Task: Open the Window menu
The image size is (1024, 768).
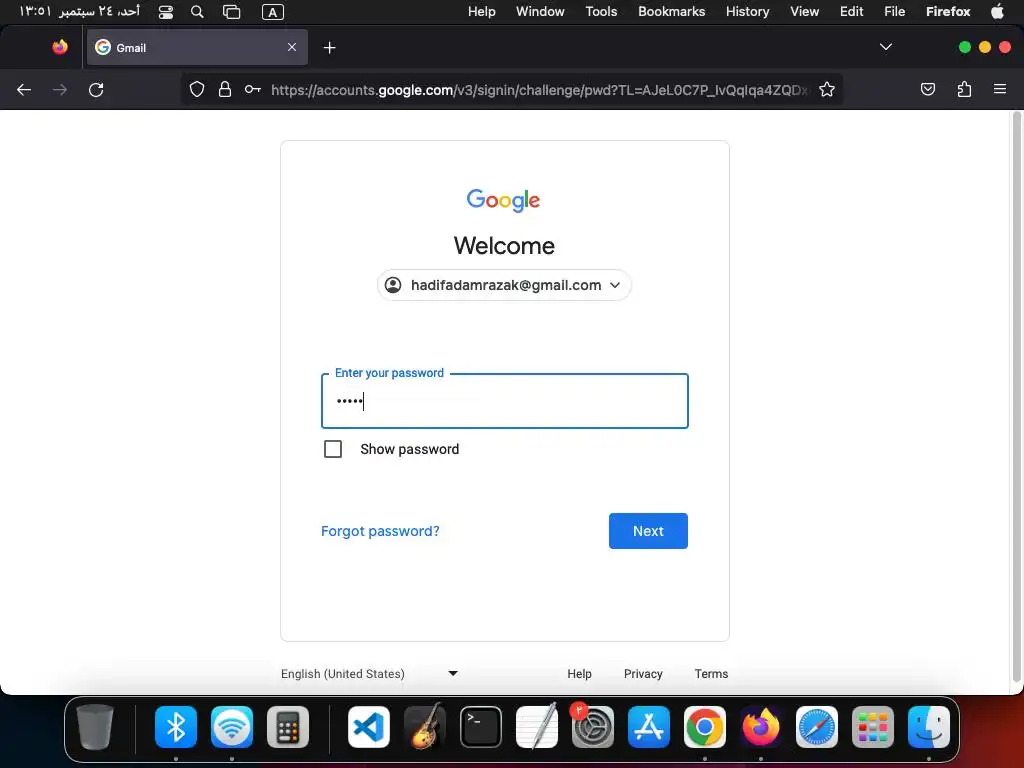Action: coord(540,11)
